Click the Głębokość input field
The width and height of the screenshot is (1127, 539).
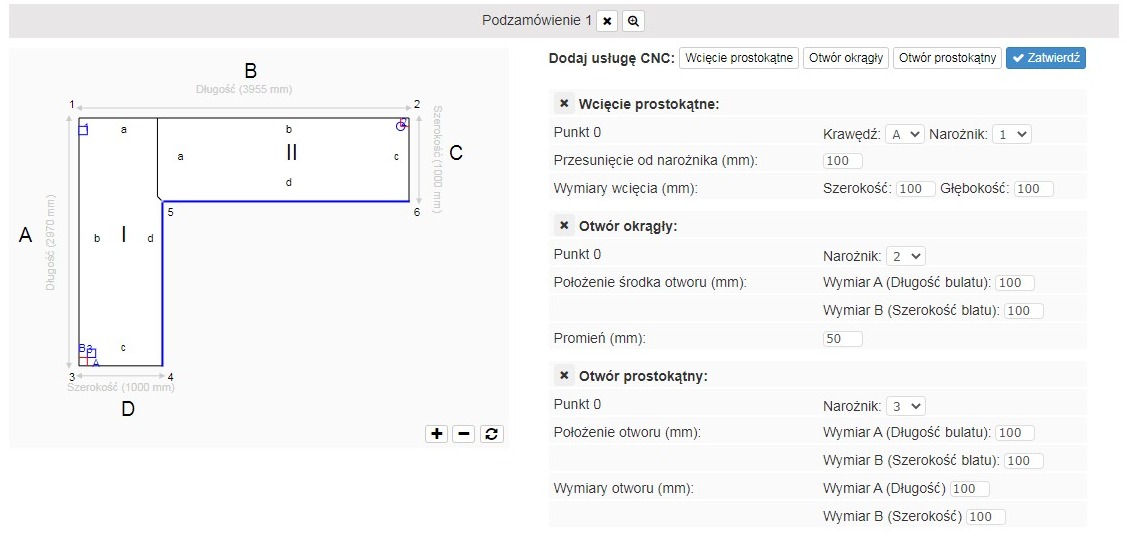(1034, 188)
